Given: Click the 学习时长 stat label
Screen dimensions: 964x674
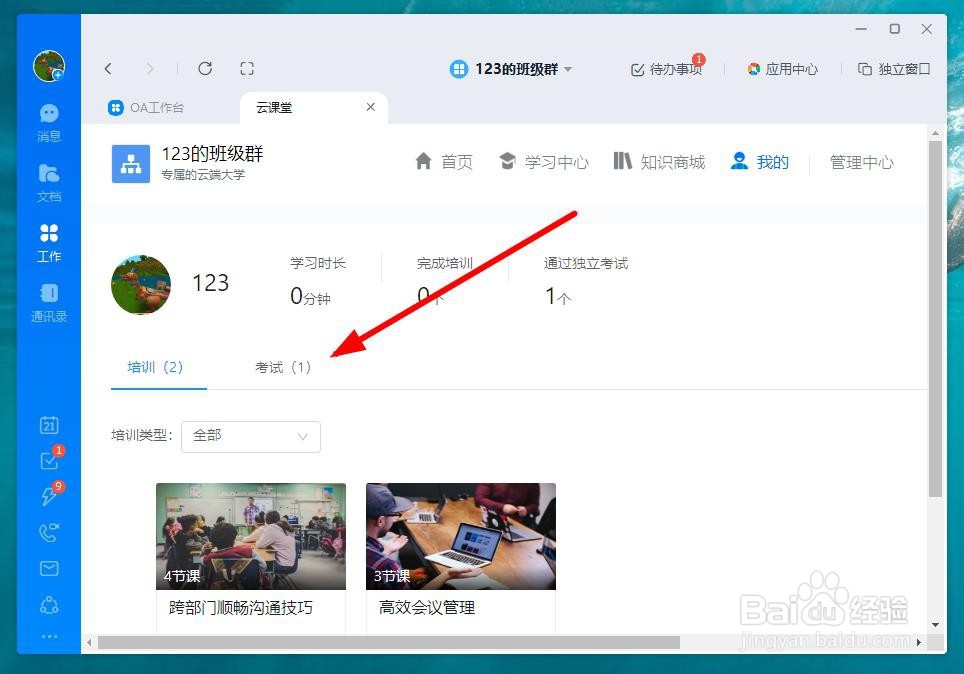Looking at the screenshot, I should [318, 263].
